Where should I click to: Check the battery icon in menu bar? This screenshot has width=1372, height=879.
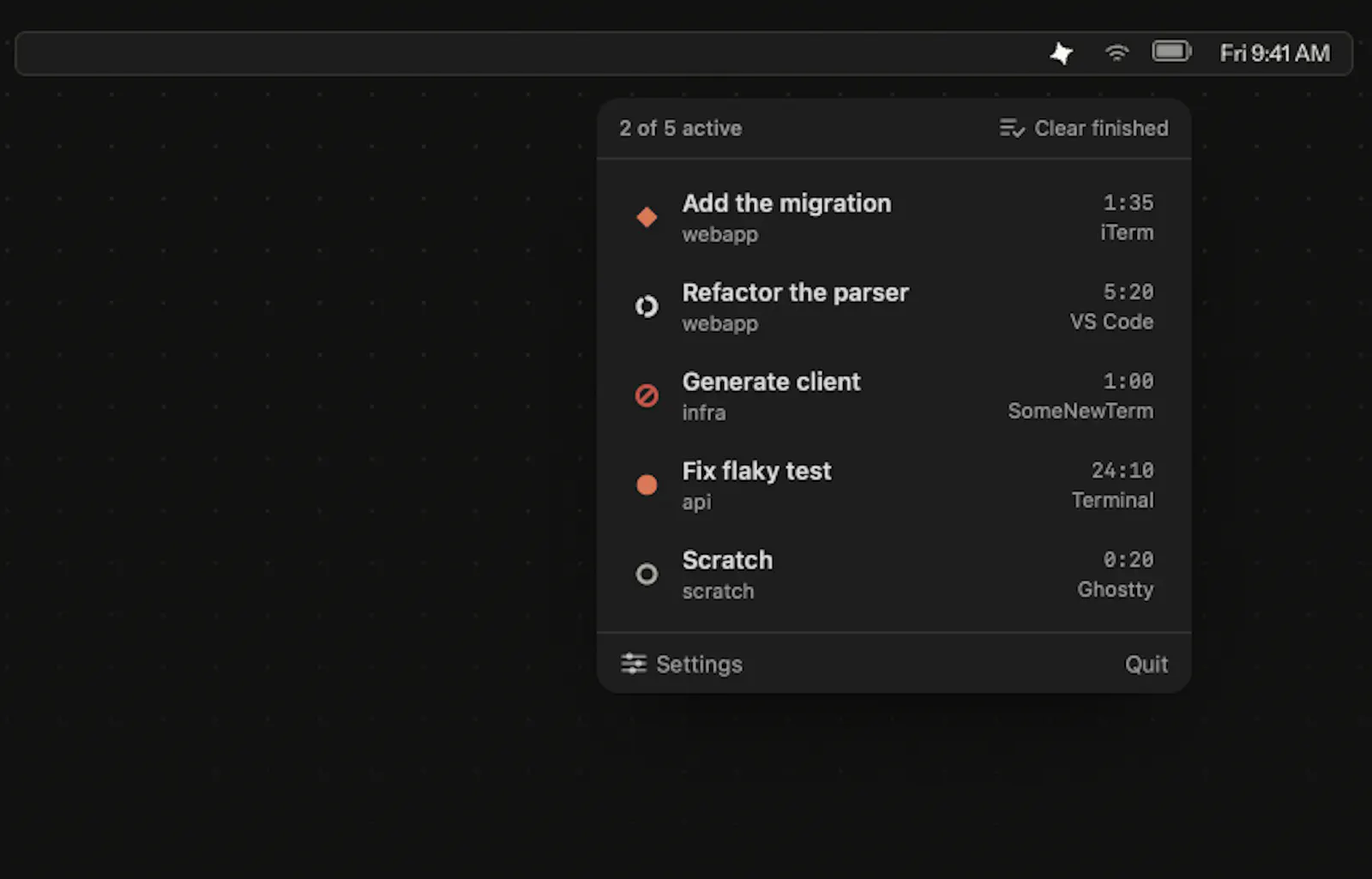[x=1171, y=52]
